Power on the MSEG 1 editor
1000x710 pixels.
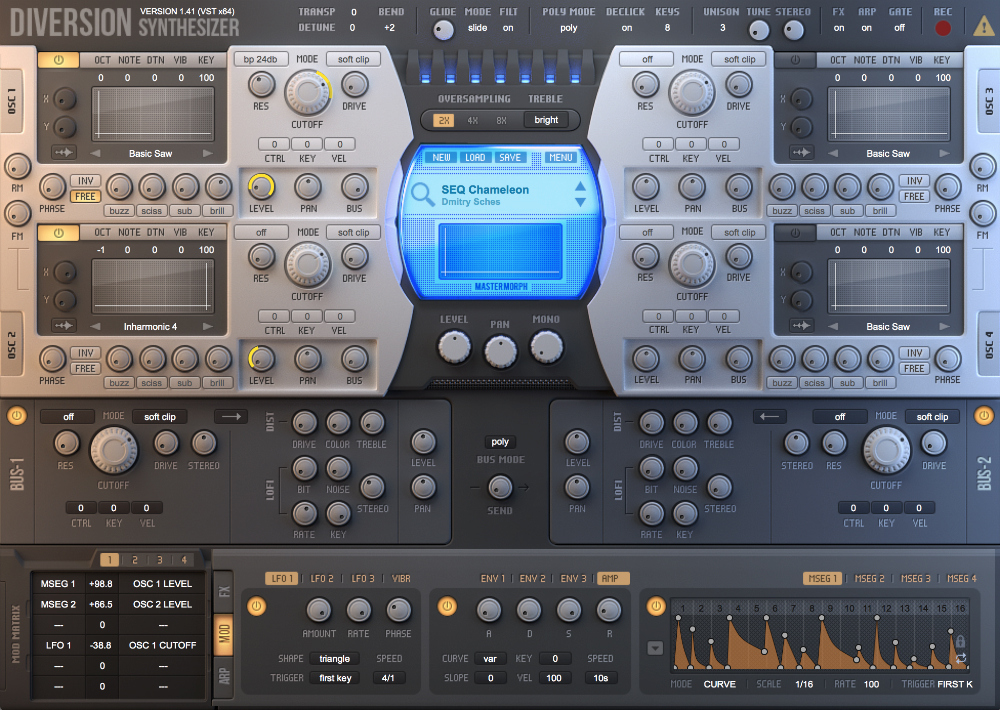656,605
